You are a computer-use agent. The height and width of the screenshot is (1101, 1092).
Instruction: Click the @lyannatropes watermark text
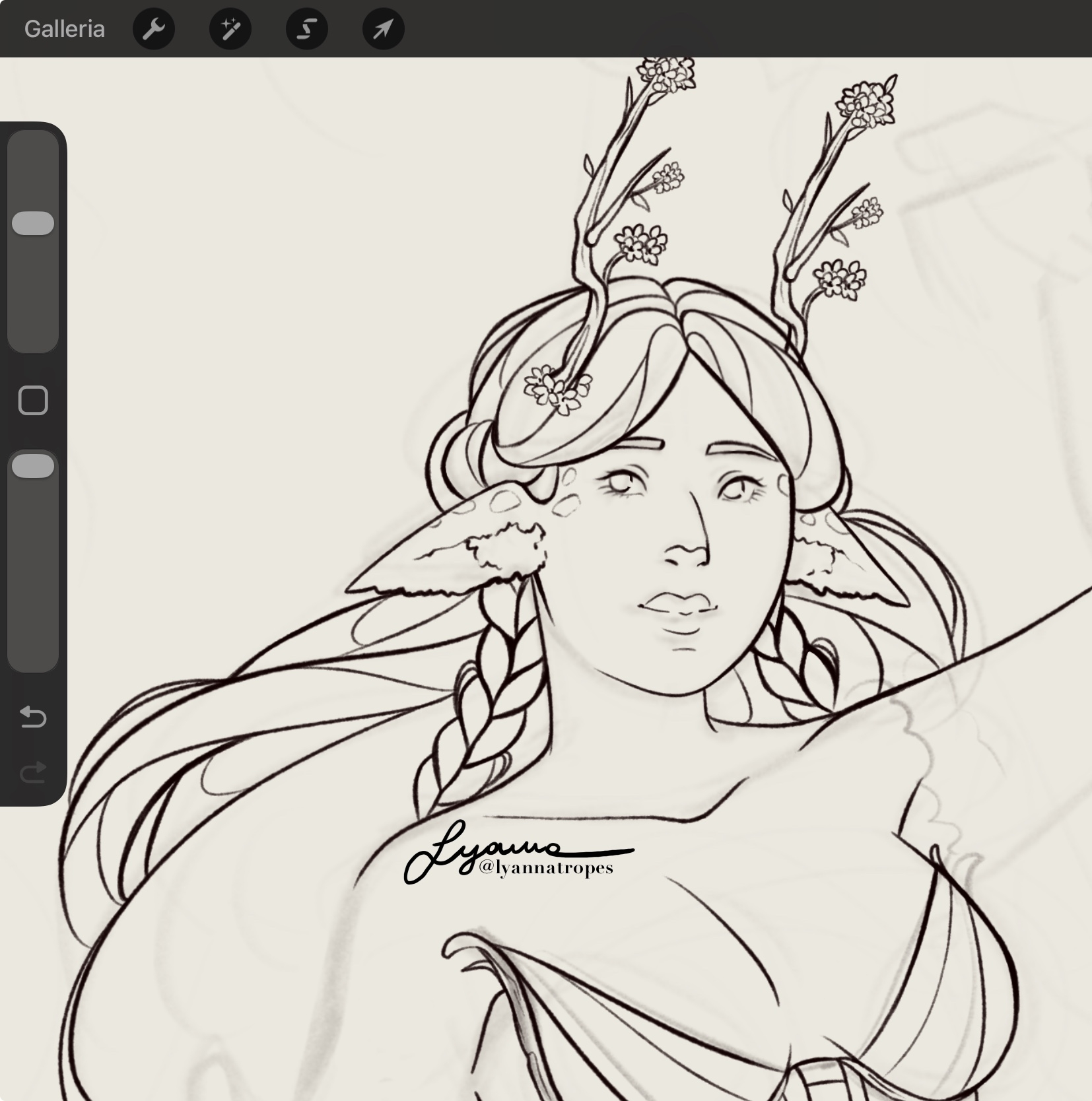pyautogui.click(x=546, y=867)
